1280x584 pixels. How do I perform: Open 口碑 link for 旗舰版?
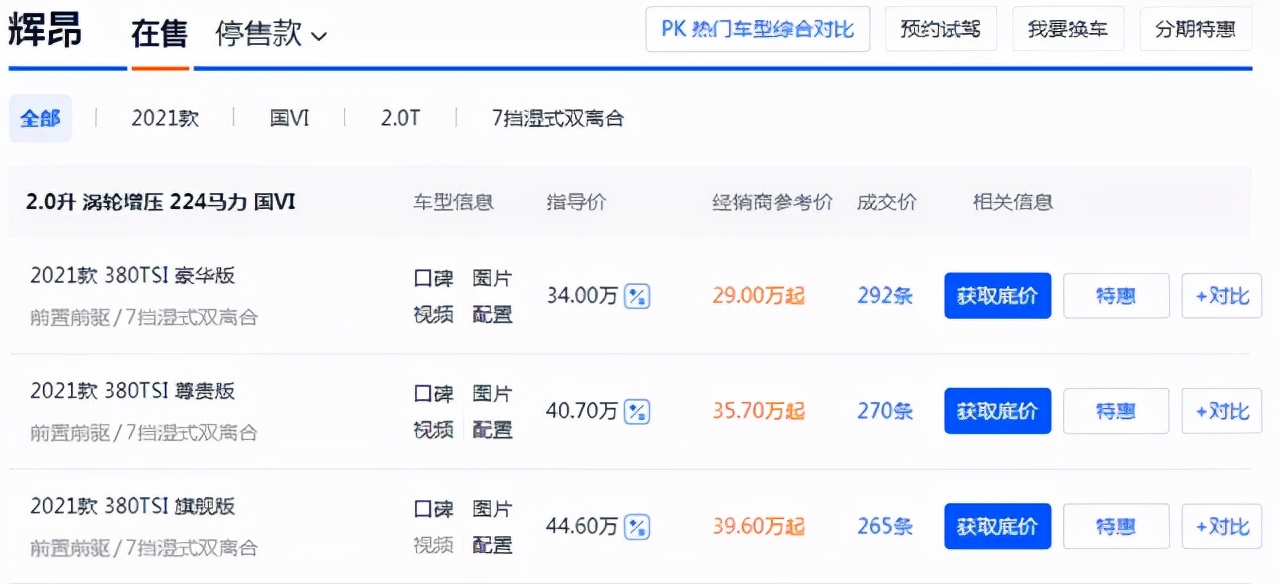pos(433,509)
